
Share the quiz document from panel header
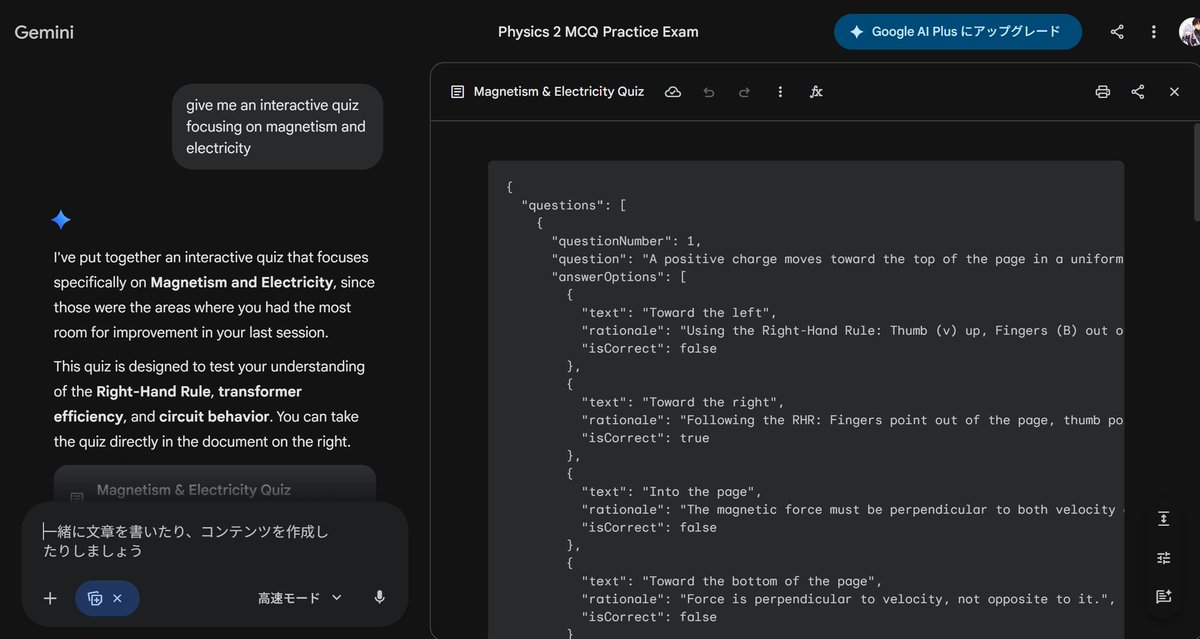1138,92
